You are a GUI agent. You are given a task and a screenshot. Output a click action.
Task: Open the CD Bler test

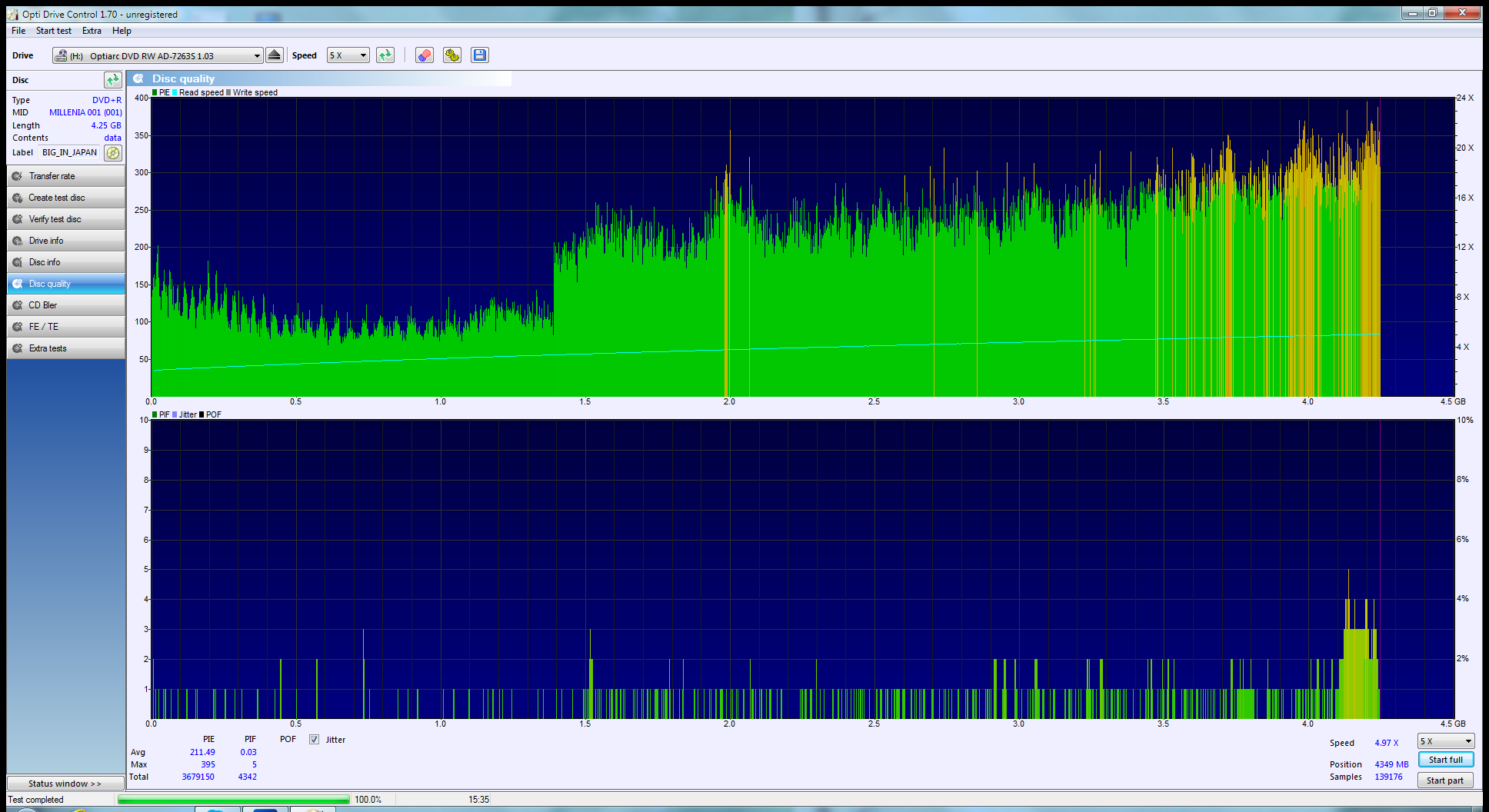(66, 305)
